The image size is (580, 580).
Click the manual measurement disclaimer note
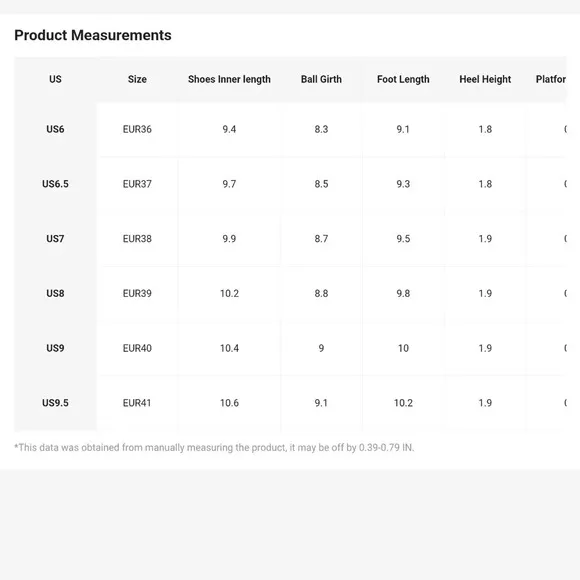[214, 448]
